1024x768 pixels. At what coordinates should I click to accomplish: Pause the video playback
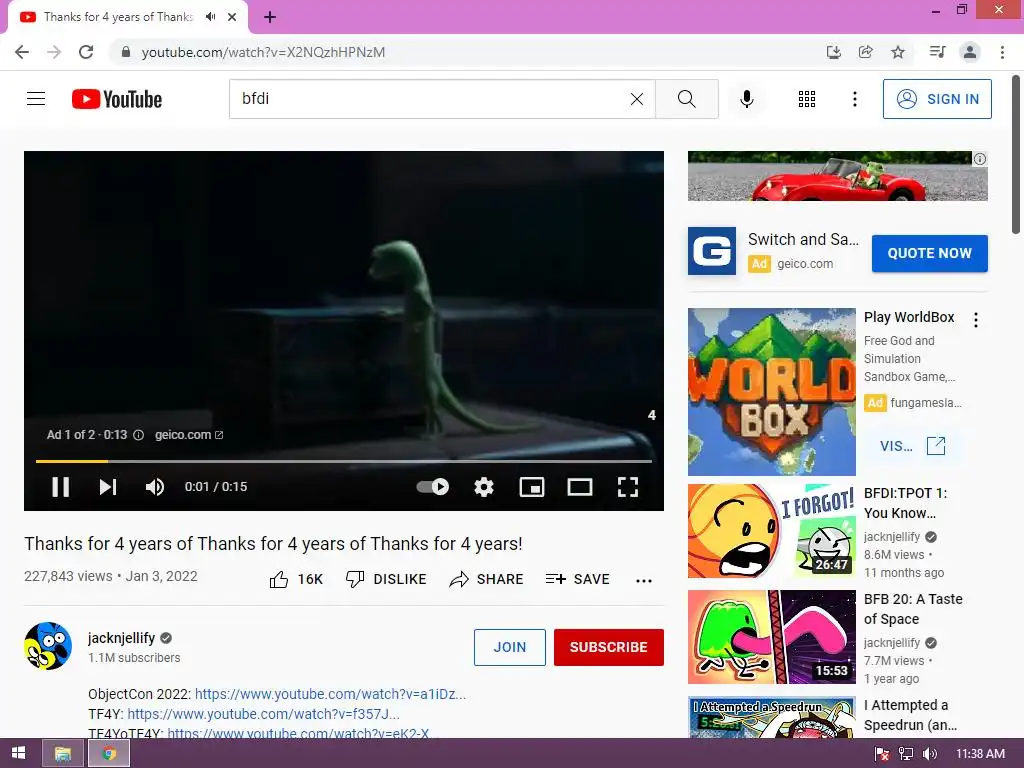[61, 487]
